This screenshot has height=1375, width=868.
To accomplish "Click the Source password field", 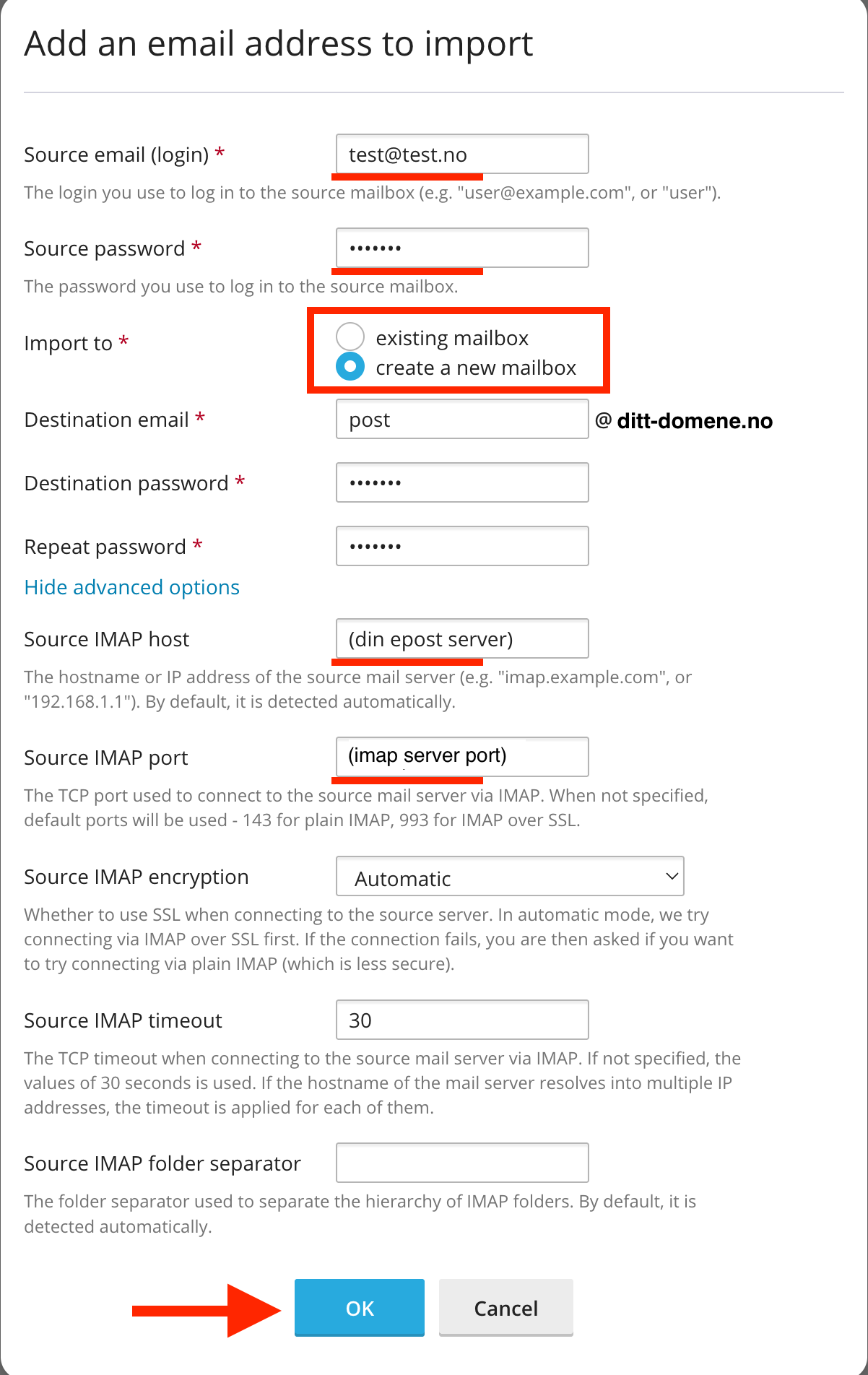I will [461, 248].
